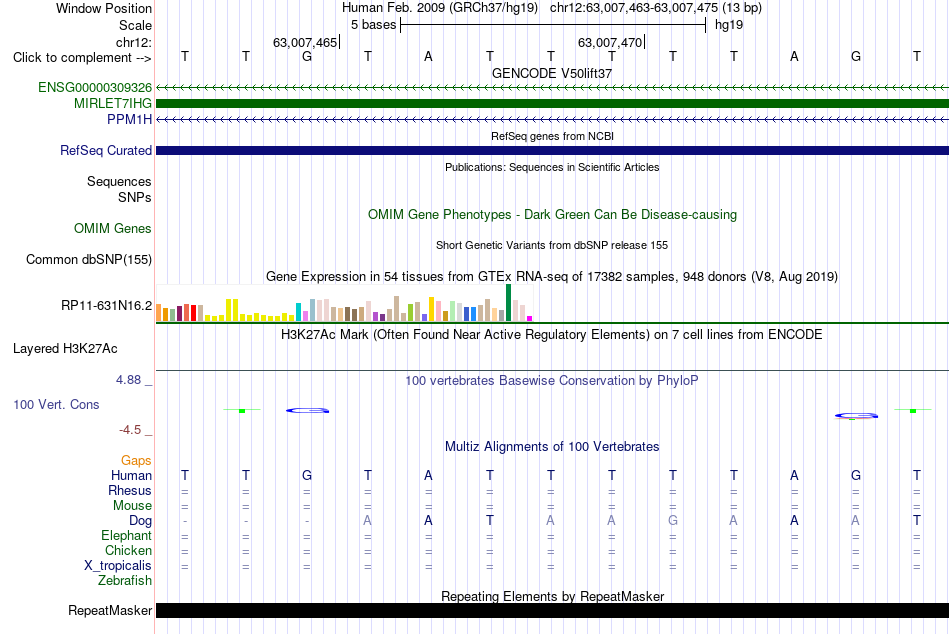Select the OMIM Genes label
The height and width of the screenshot is (634, 950).
(x=113, y=229)
